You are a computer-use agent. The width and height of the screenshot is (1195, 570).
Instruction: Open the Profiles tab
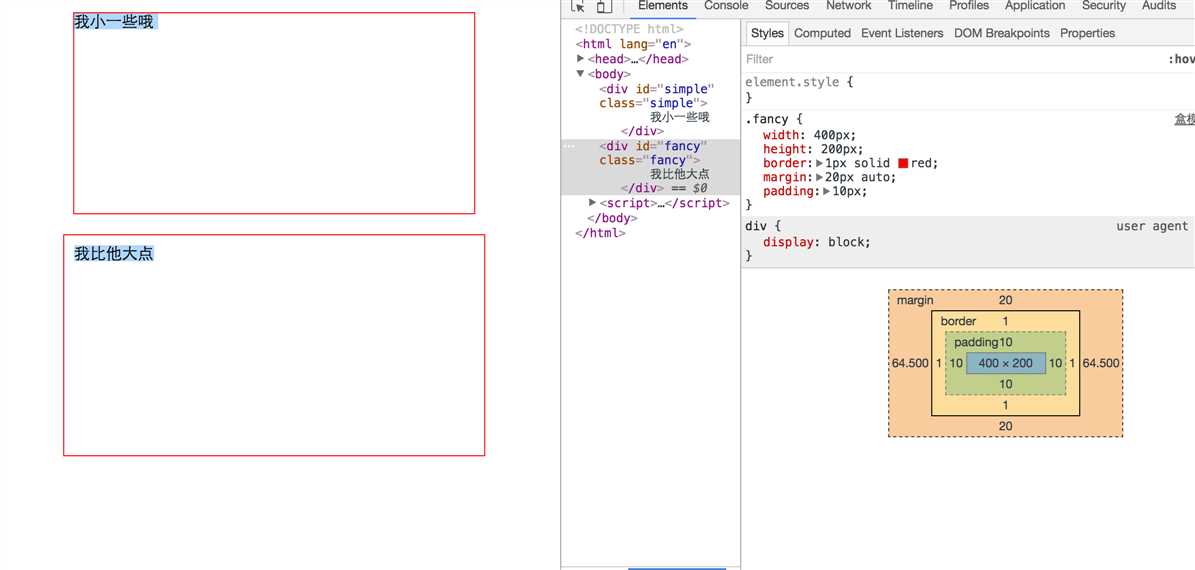point(969,5)
